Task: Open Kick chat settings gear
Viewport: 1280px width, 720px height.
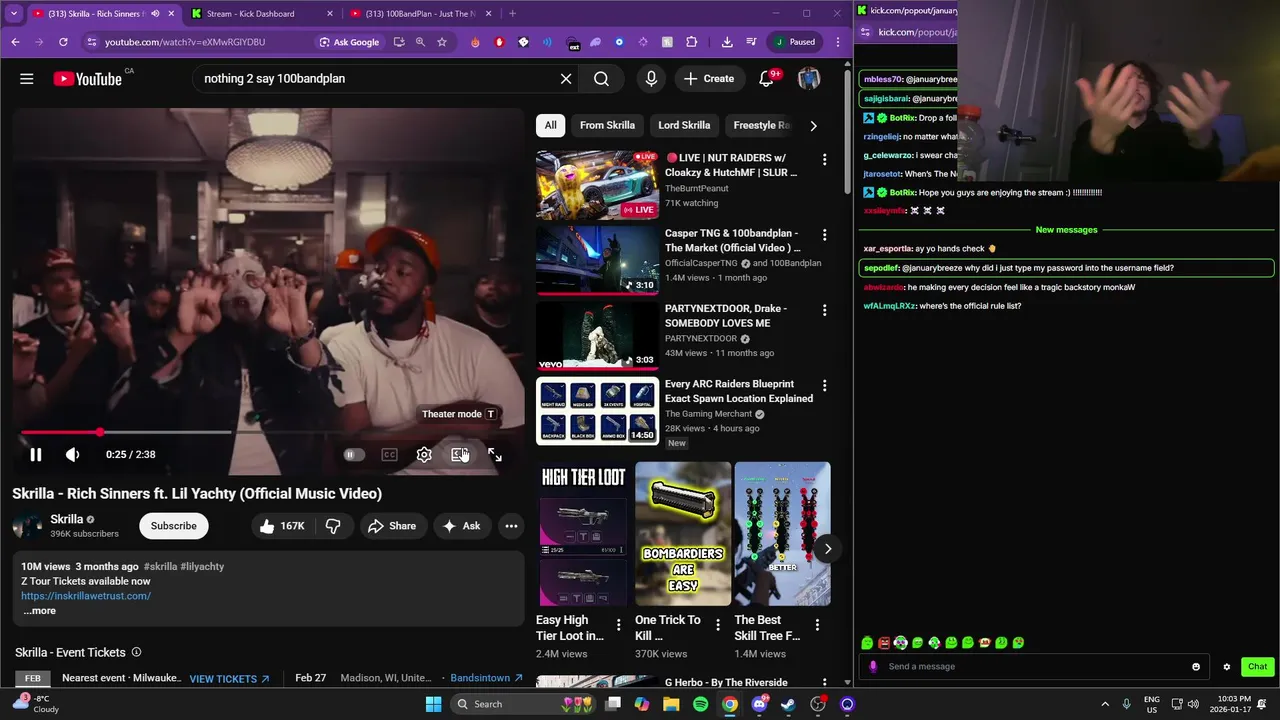Action: pos(1227,667)
